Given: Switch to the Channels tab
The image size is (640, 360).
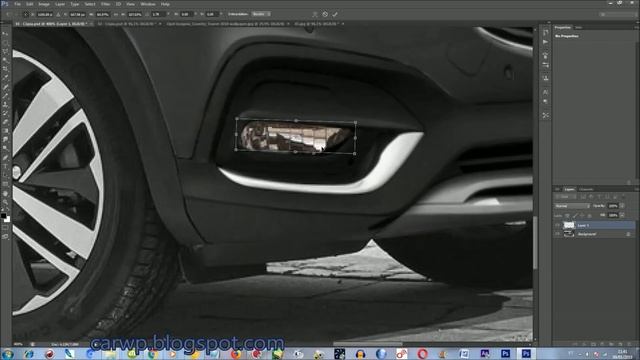Looking at the screenshot, I should coord(586,189).
